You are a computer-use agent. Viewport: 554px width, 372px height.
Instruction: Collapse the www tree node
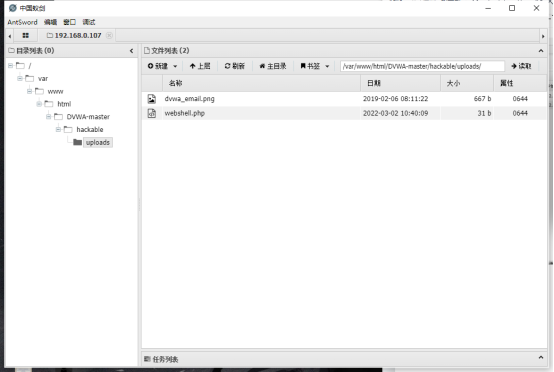pos(30,91)
